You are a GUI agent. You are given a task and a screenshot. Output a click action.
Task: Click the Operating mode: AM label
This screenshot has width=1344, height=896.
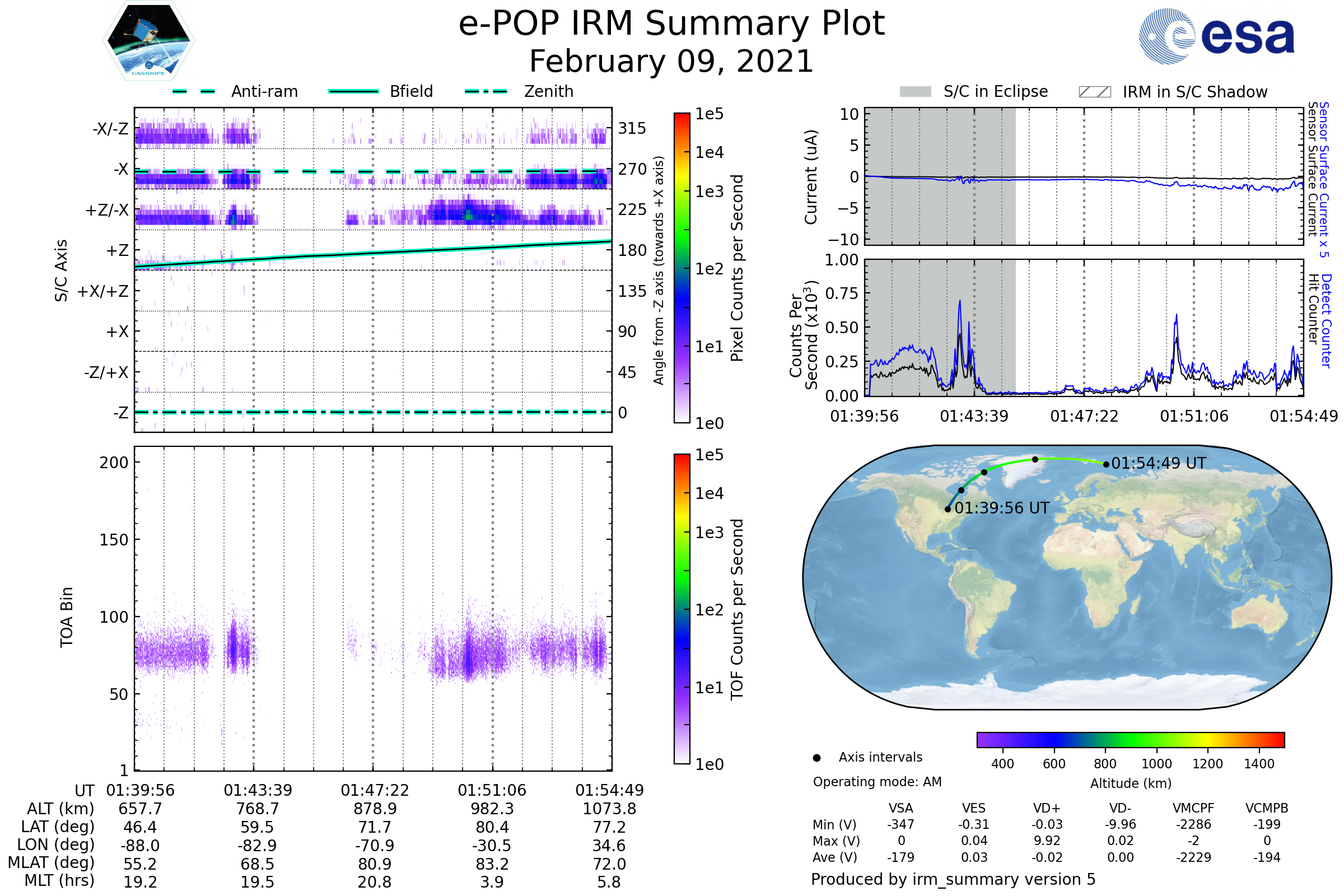coord(877,782)
